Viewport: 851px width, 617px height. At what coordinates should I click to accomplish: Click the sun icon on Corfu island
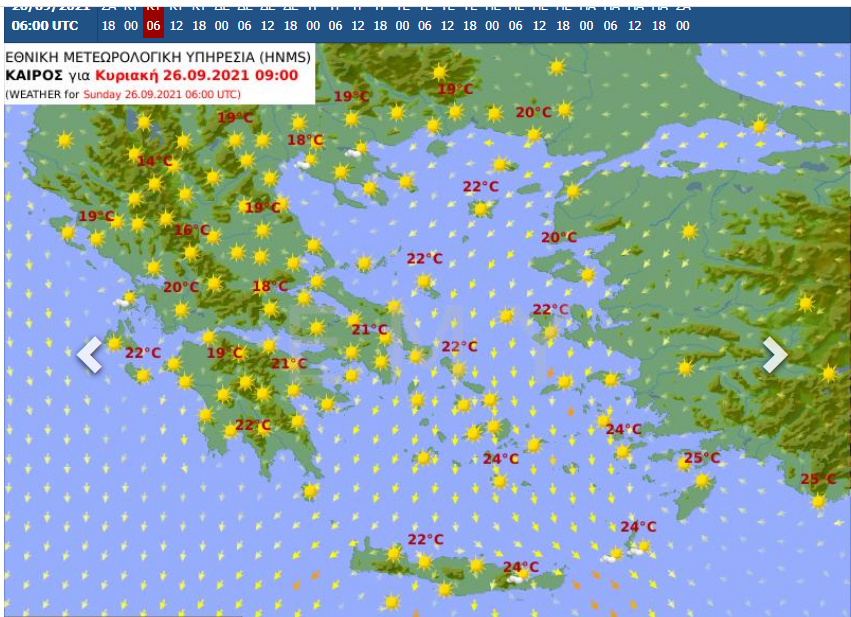68,233
